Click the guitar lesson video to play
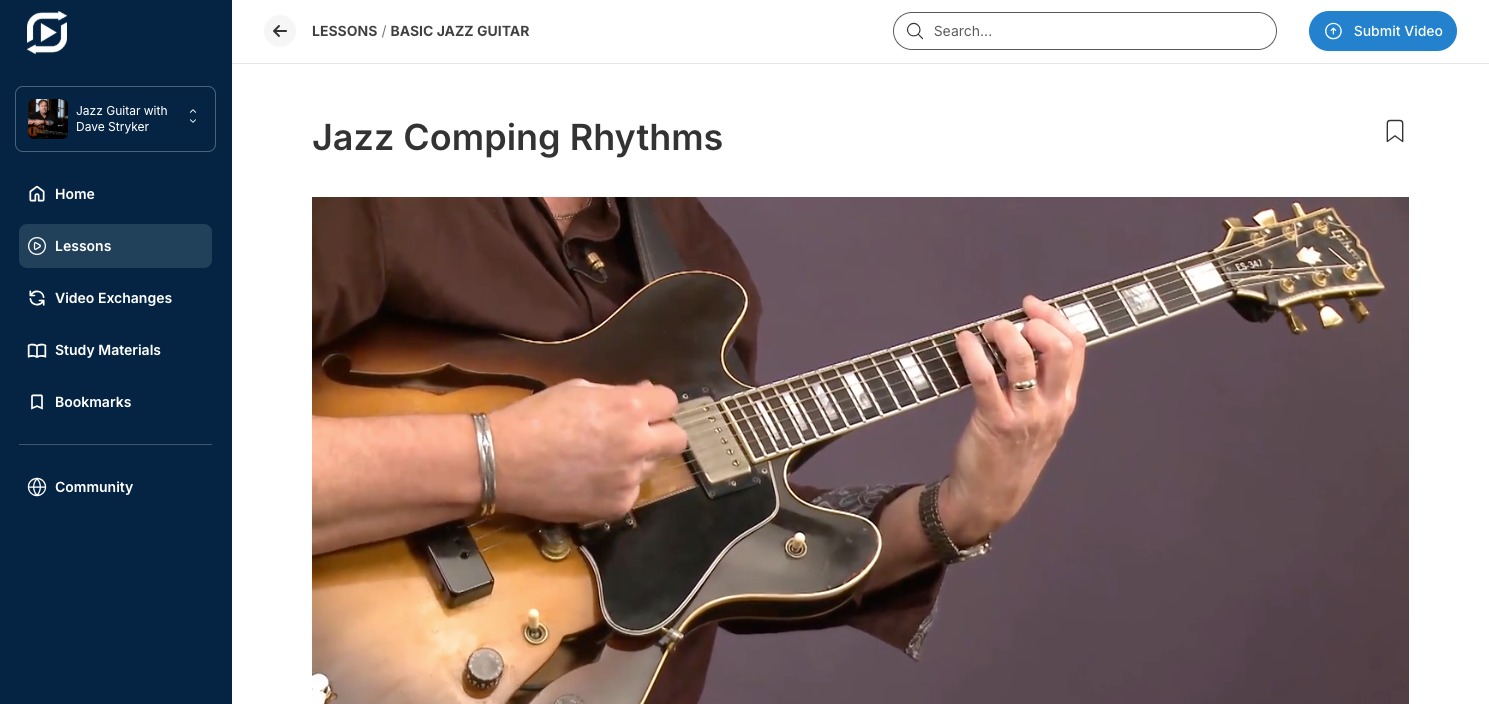The height and width of the screenshot is (704, 1489). tap(860, 450)
